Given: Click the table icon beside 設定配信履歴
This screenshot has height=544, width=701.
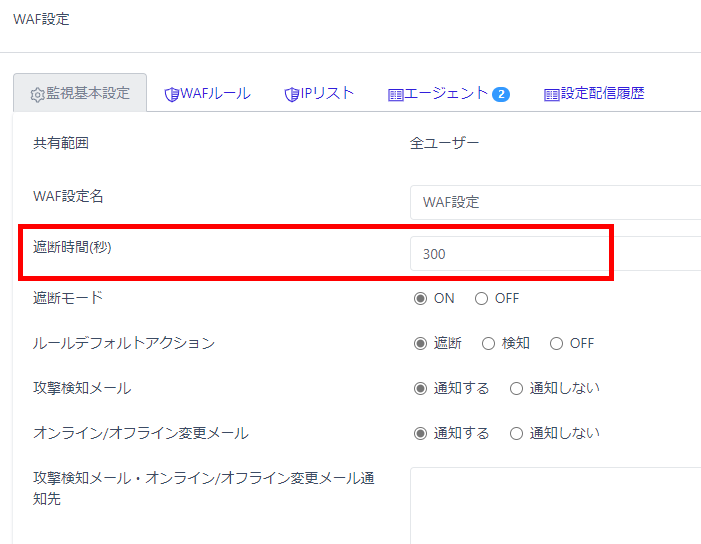Looking at the screenshot, I should click(551, 94).
